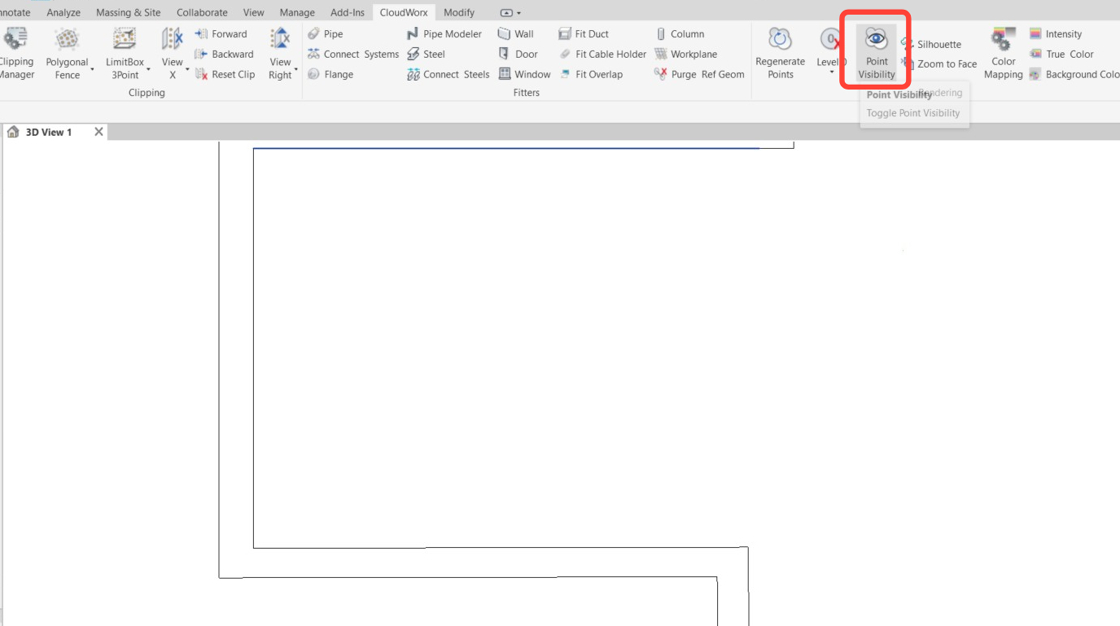Activate the Polygonal Fence tool
Screen dimensions: 1120x626
tap(67, 52)
